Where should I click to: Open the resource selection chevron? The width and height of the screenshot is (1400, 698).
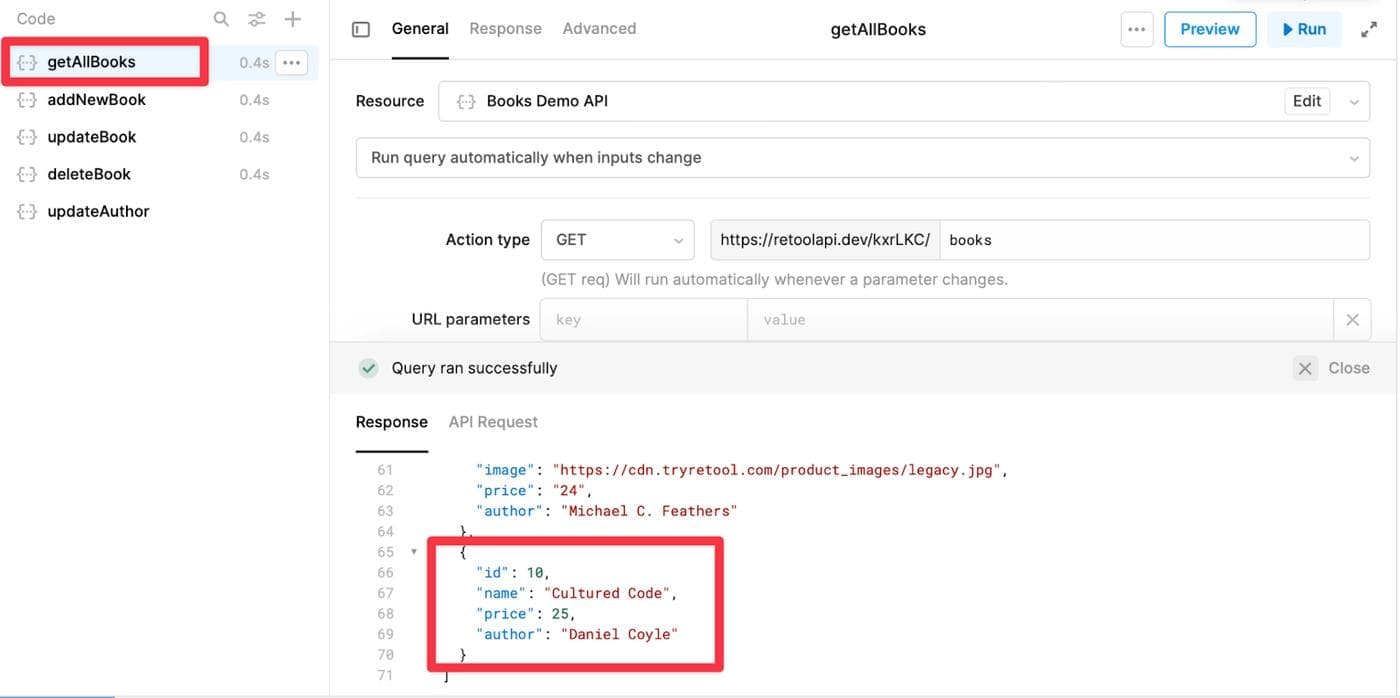[1355, 100]
